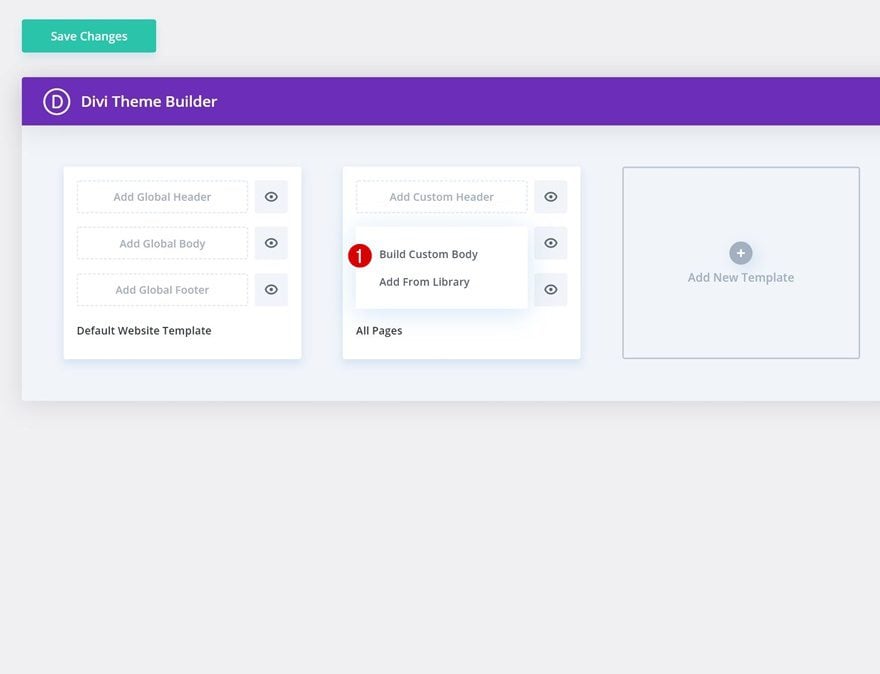The image size is (880, 674).
Task: Select Build Custom Body menu option
Action: point(428,254)
